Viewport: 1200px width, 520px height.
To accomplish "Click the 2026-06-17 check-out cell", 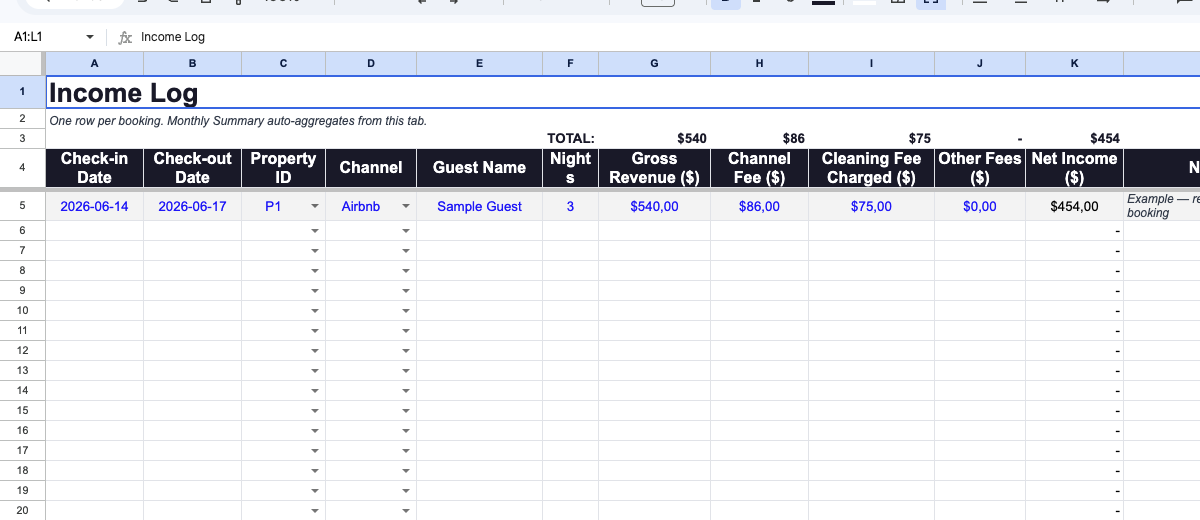I will [193, 207].
